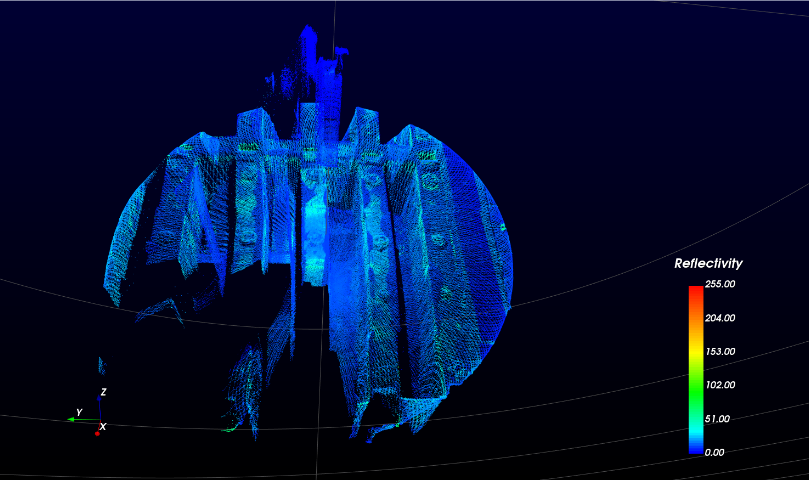The image size is (809, 480).
Task: Click the 102.00 legend tick label
Action: (720, 385)
